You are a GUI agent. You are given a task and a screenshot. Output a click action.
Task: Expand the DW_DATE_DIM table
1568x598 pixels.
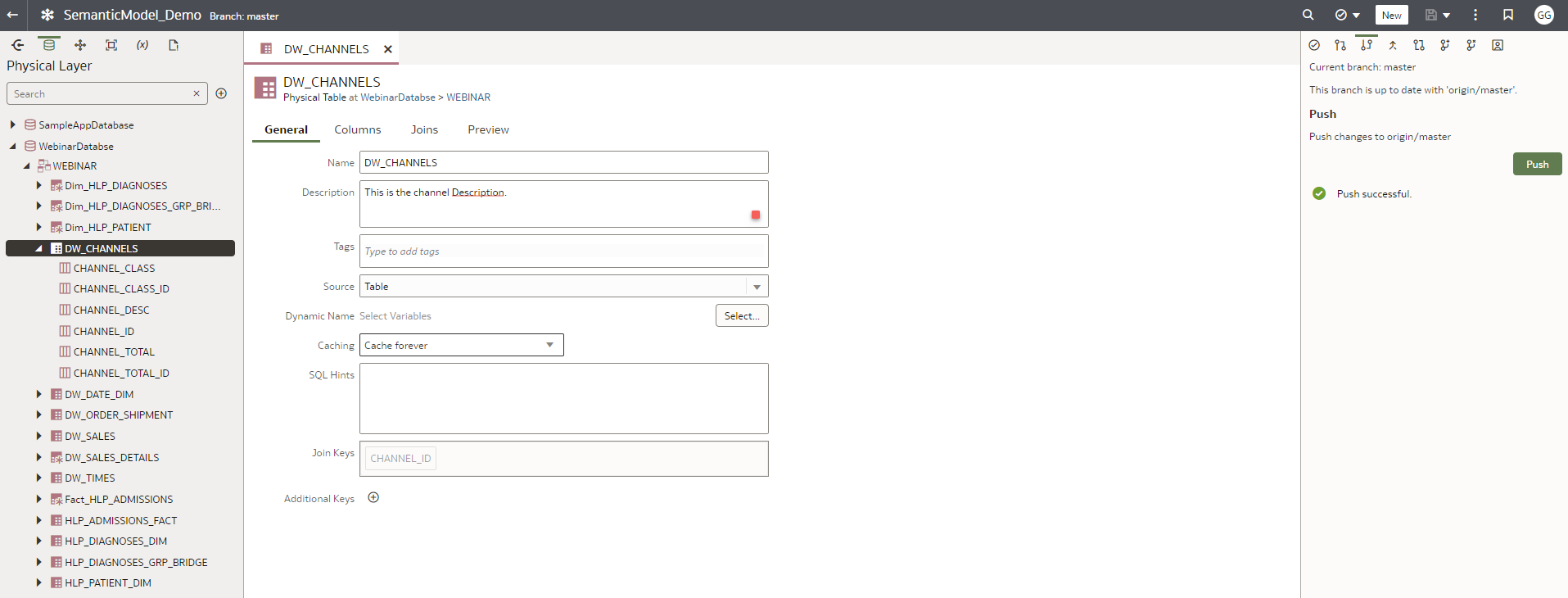click(x=38, y=394)
